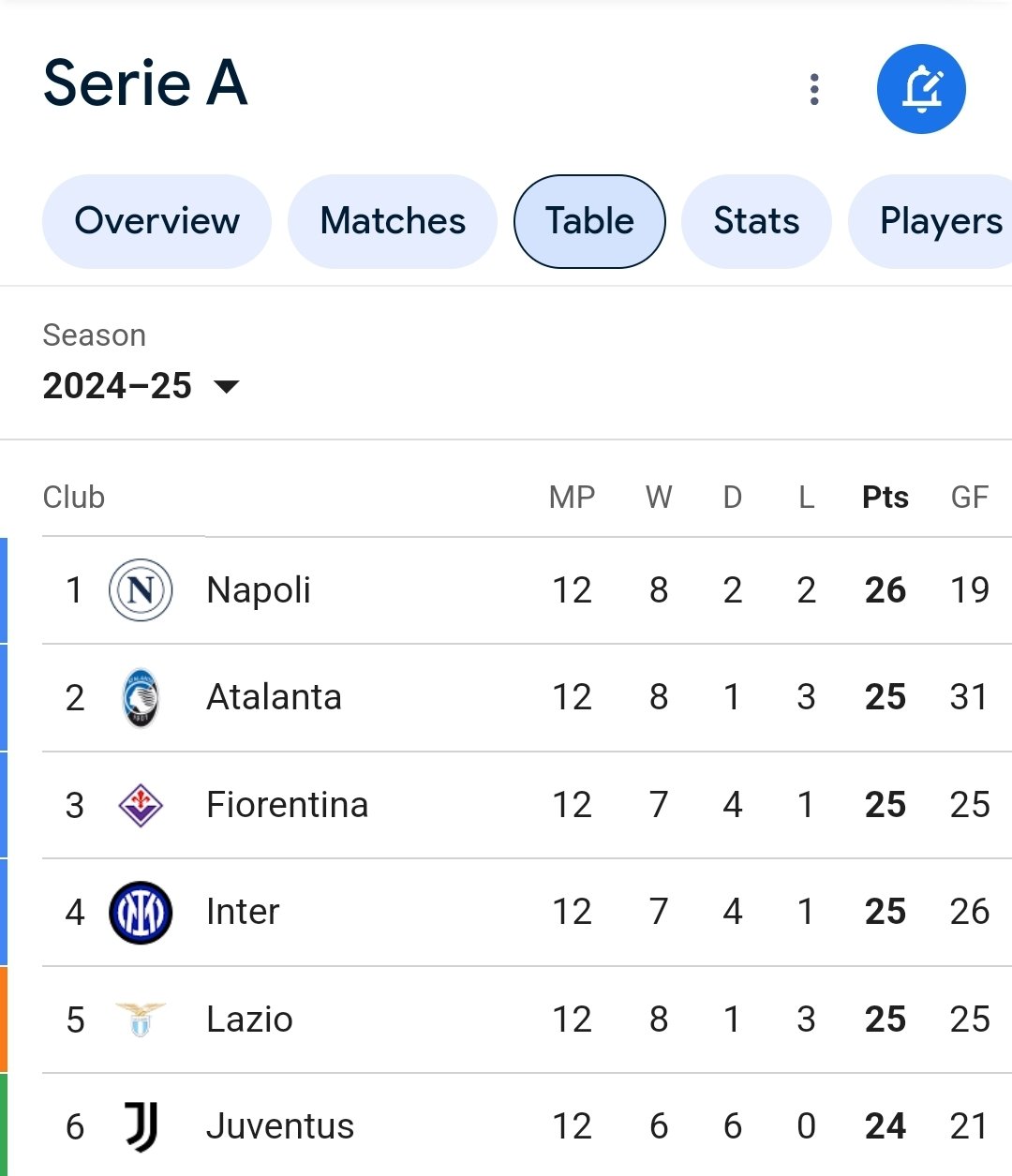Image resolution: width=1012 pixels, height=1176 pixels.
Task: Tap the Fiorentina club crest
Action: coord(141,805)
